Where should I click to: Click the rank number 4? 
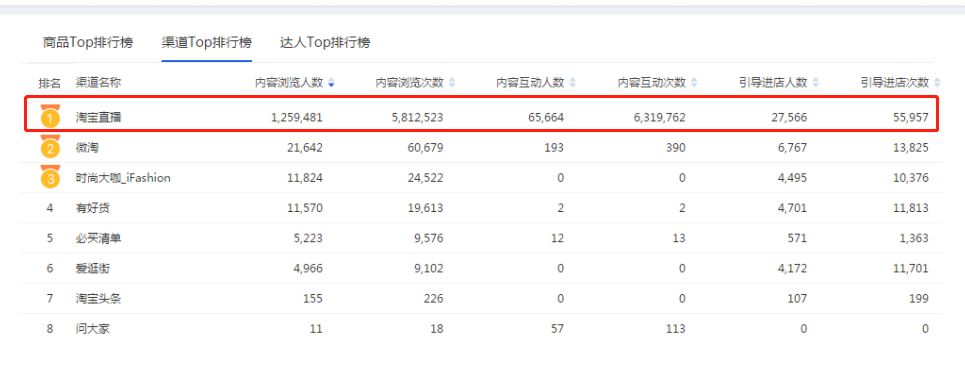(50, 208)
